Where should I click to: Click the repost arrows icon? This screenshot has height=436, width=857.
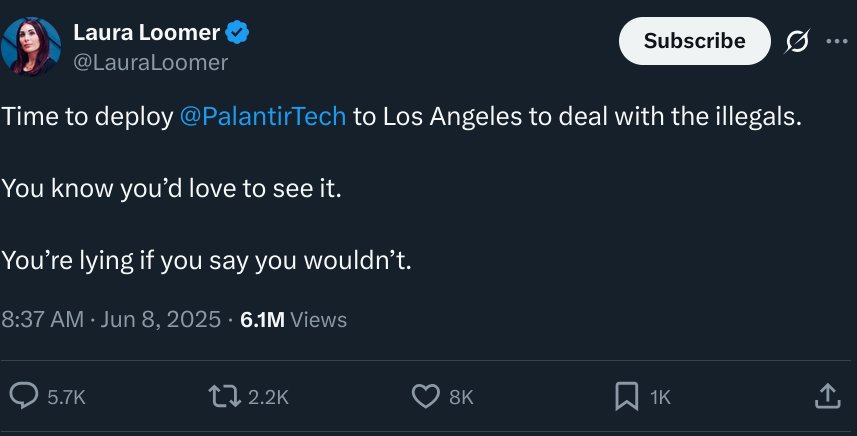click(x=225, y=397)
